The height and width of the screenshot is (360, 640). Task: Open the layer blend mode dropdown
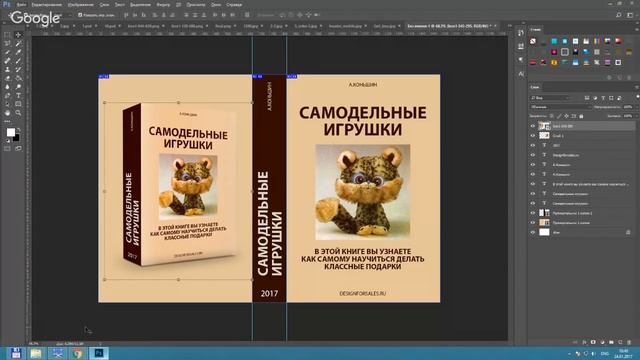pyautogui.click(x=560, y=107)
